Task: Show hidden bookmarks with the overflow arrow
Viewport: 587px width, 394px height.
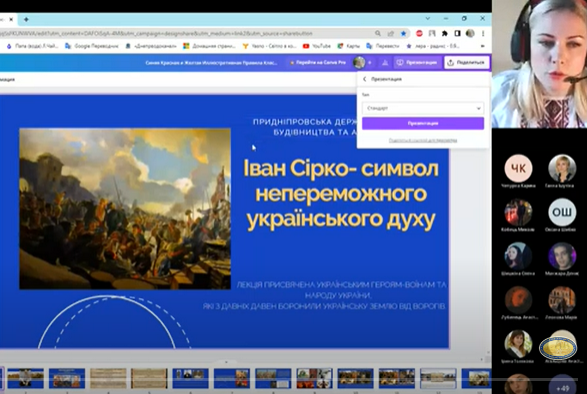Action: click(483, 46)
